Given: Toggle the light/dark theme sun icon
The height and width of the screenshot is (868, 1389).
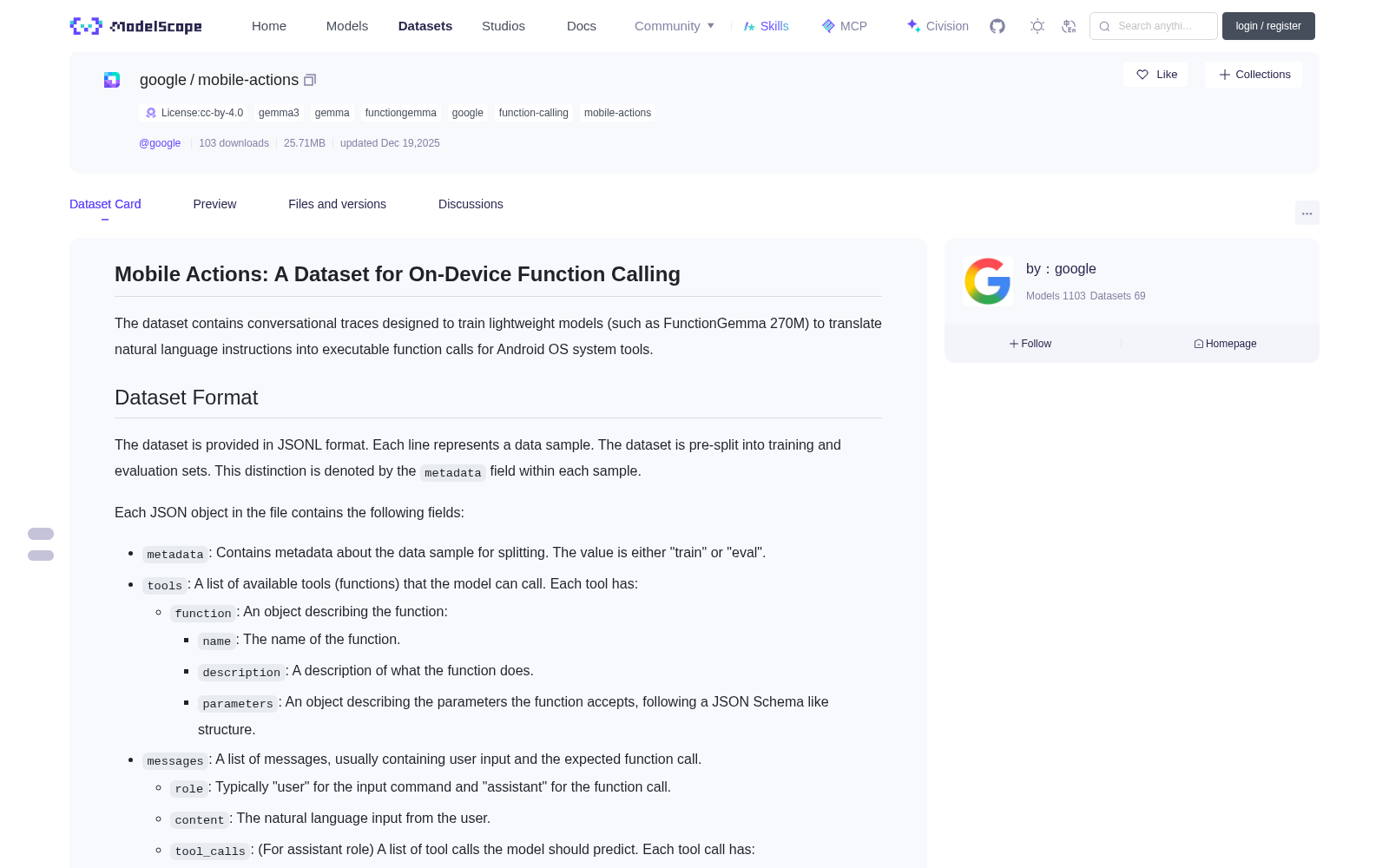Looking at the screenshot, I should point(1037,26).
